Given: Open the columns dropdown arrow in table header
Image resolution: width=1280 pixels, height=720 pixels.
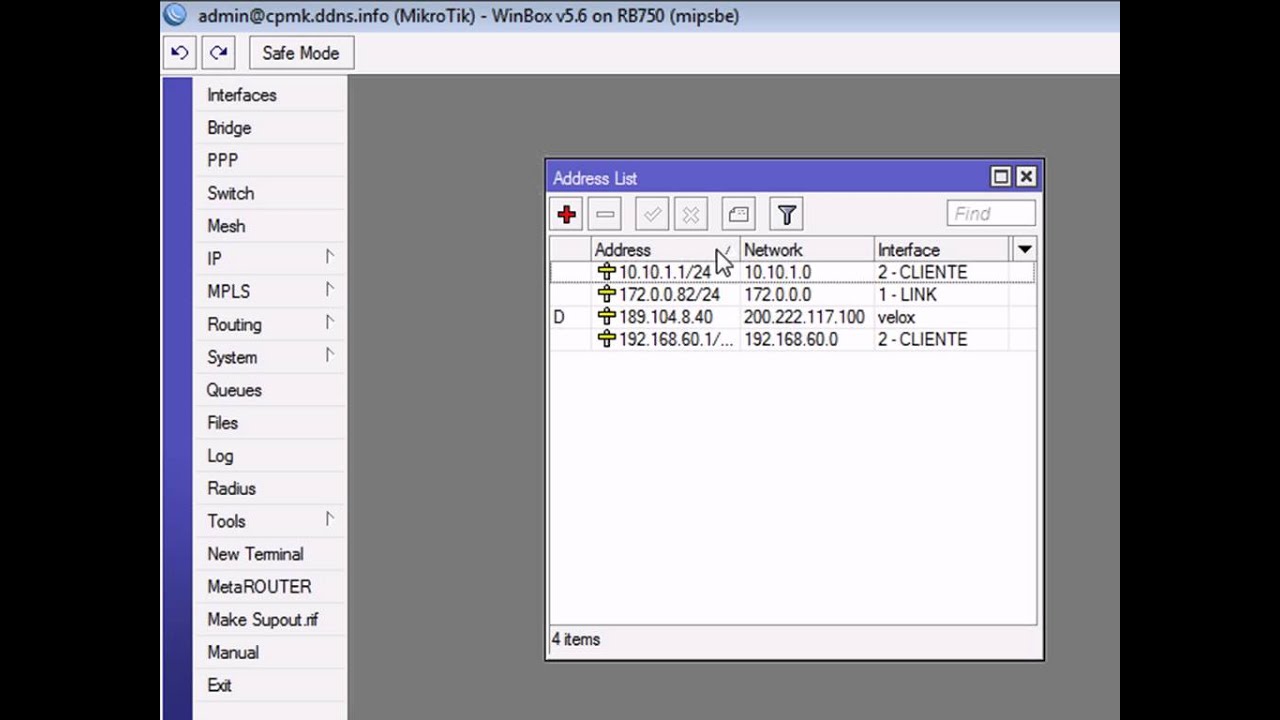Looking at the screenshot, I should pos(1024,249).
